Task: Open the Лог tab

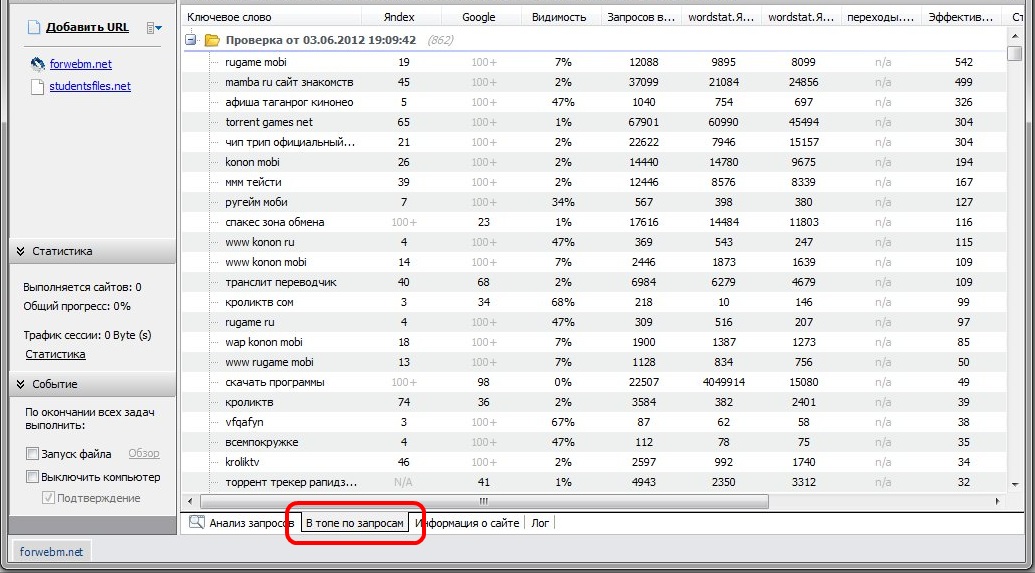Action: 540,523
